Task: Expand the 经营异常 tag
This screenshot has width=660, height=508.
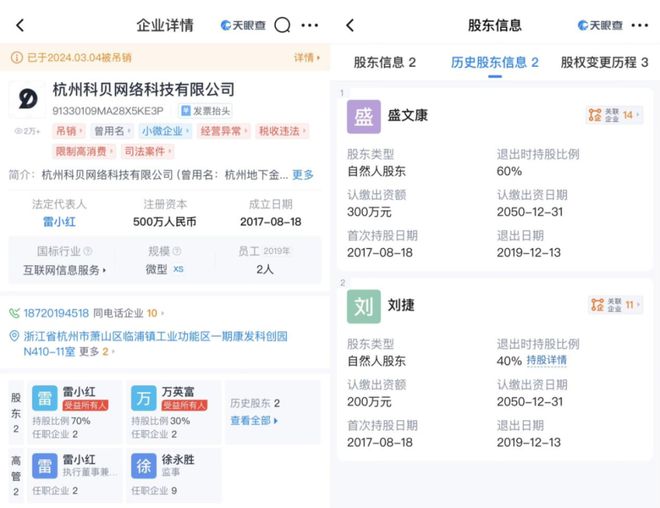Action: tap(224, 131)
